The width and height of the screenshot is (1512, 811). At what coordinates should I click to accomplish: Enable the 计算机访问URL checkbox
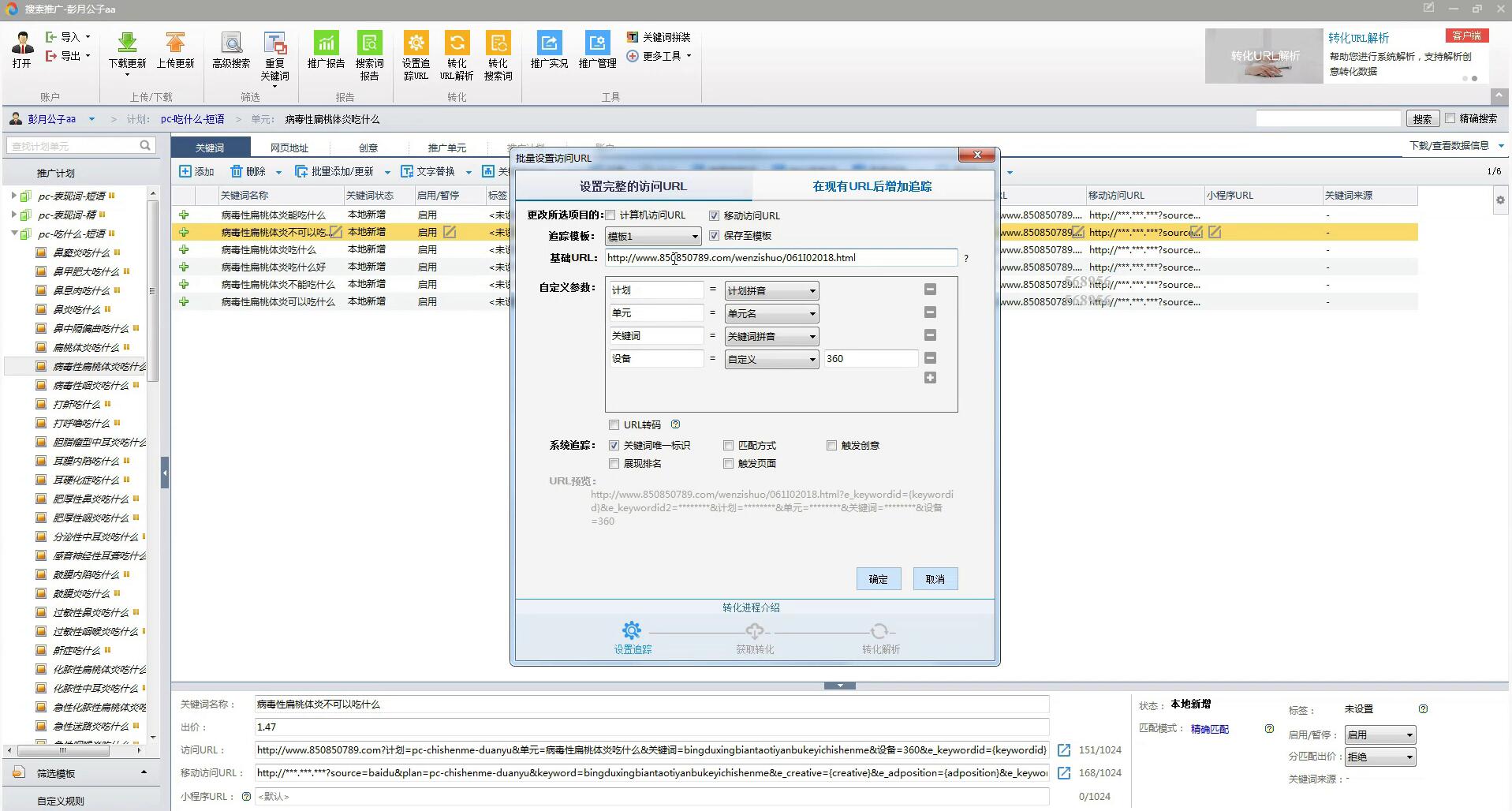[611, 215]
